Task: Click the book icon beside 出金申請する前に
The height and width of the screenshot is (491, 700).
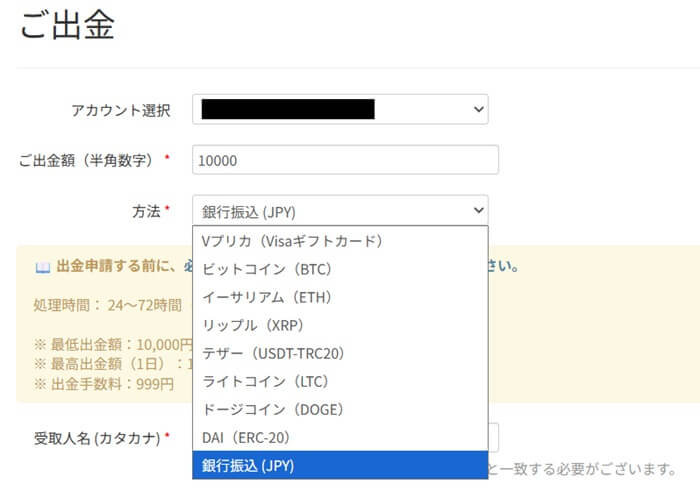Action: pyautogui.click(x=43, y=267)
